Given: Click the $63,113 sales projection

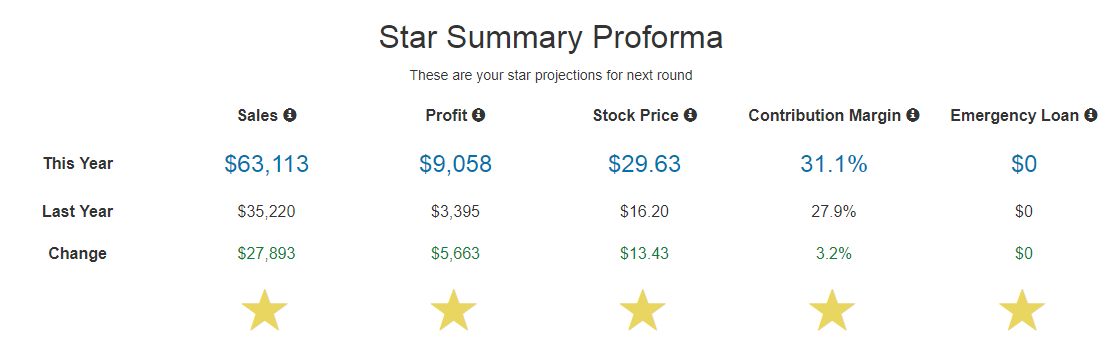Looking at the screenshot, I should (x=267, y=164).
